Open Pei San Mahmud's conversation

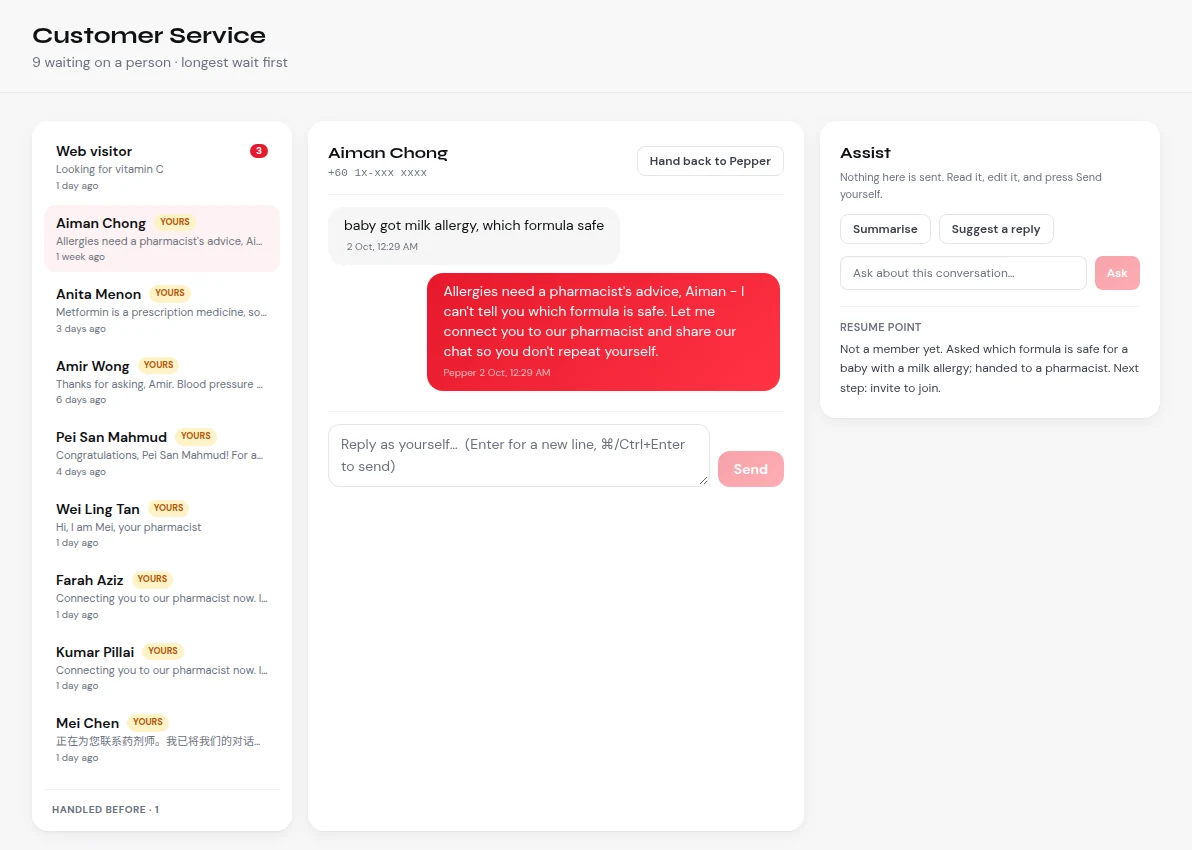[x=162, y=453]
